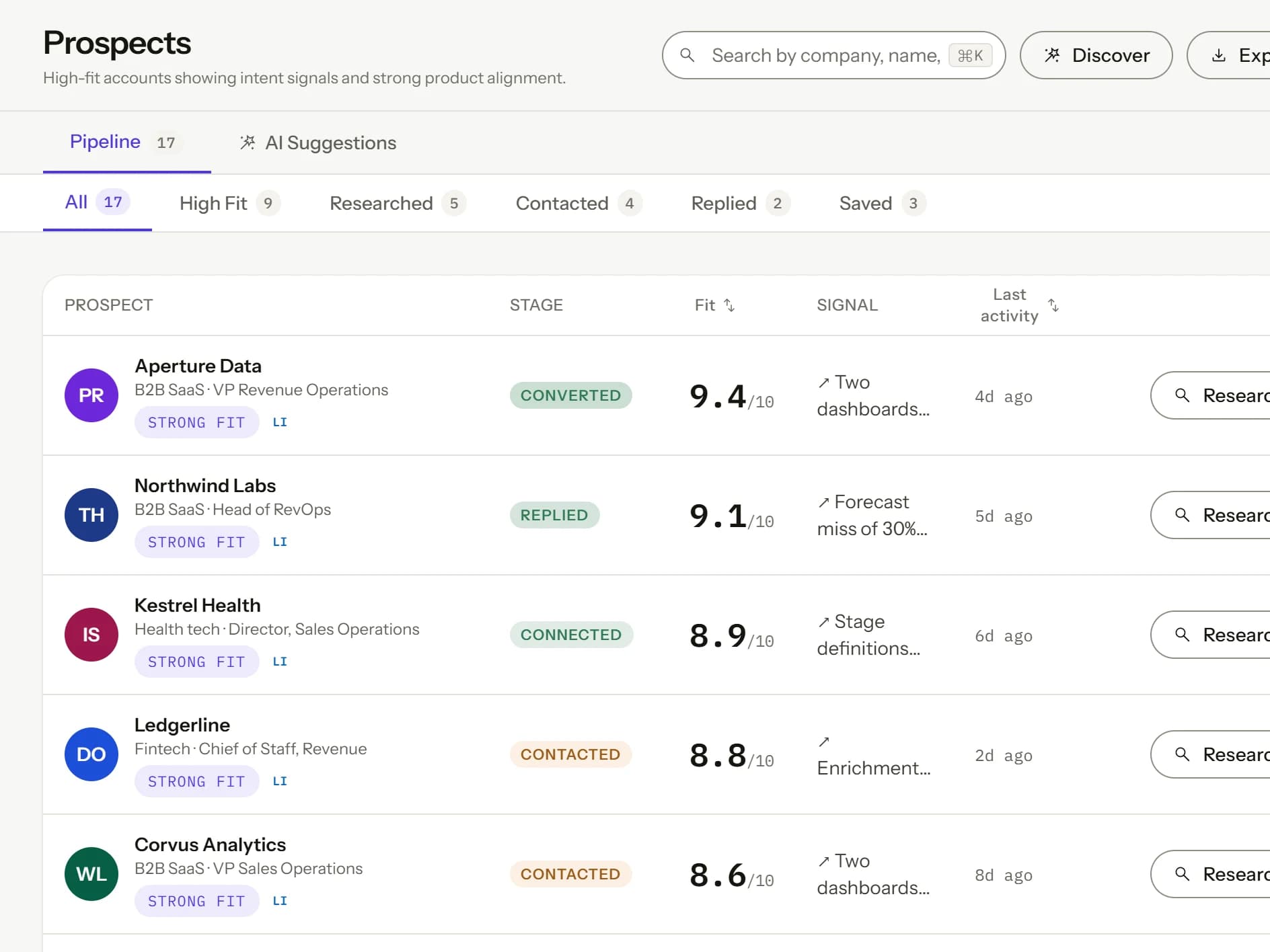Click the search magnifier icon
The width and height of the screenshot is (1270, 952).
(687, 55)
